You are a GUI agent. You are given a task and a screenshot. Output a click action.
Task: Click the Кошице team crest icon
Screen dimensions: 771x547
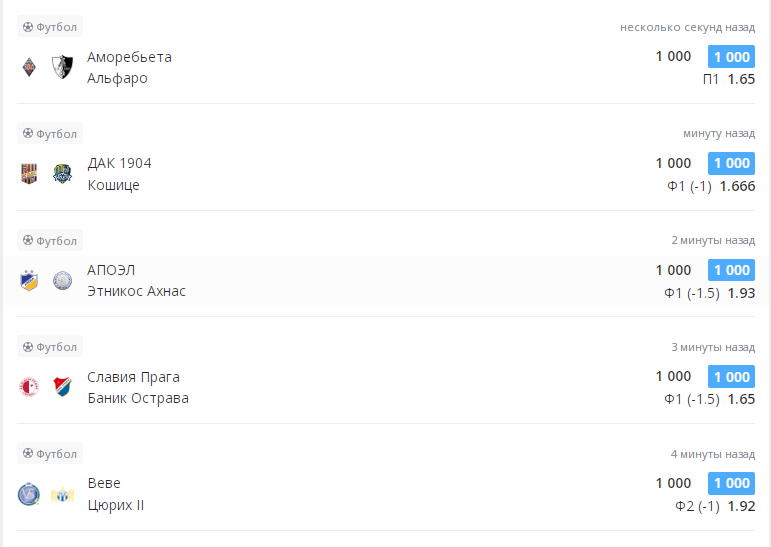point(63,174)
